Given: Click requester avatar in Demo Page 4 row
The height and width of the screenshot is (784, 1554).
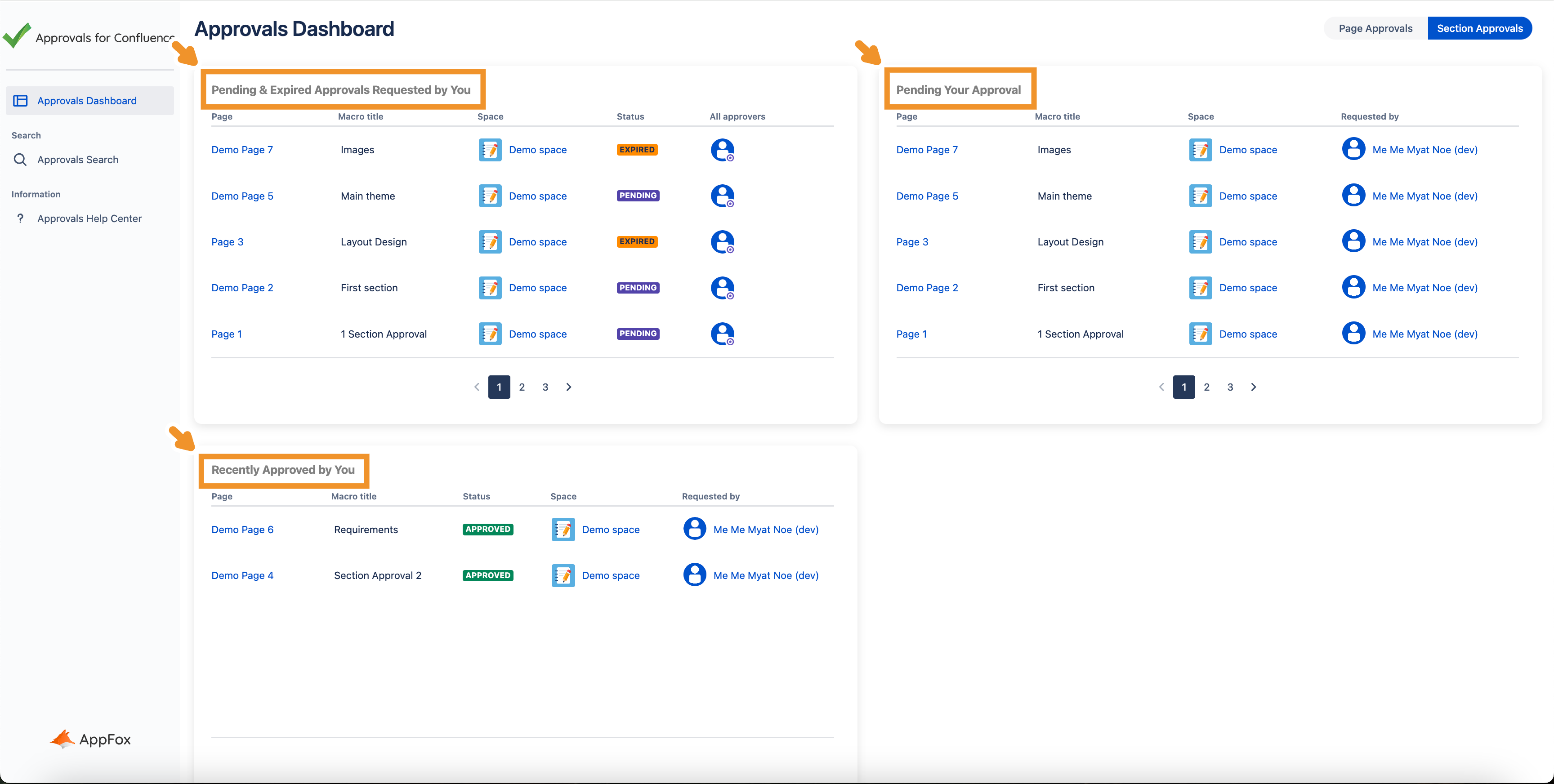Looking at the screenshot, I should click(694, 575).
